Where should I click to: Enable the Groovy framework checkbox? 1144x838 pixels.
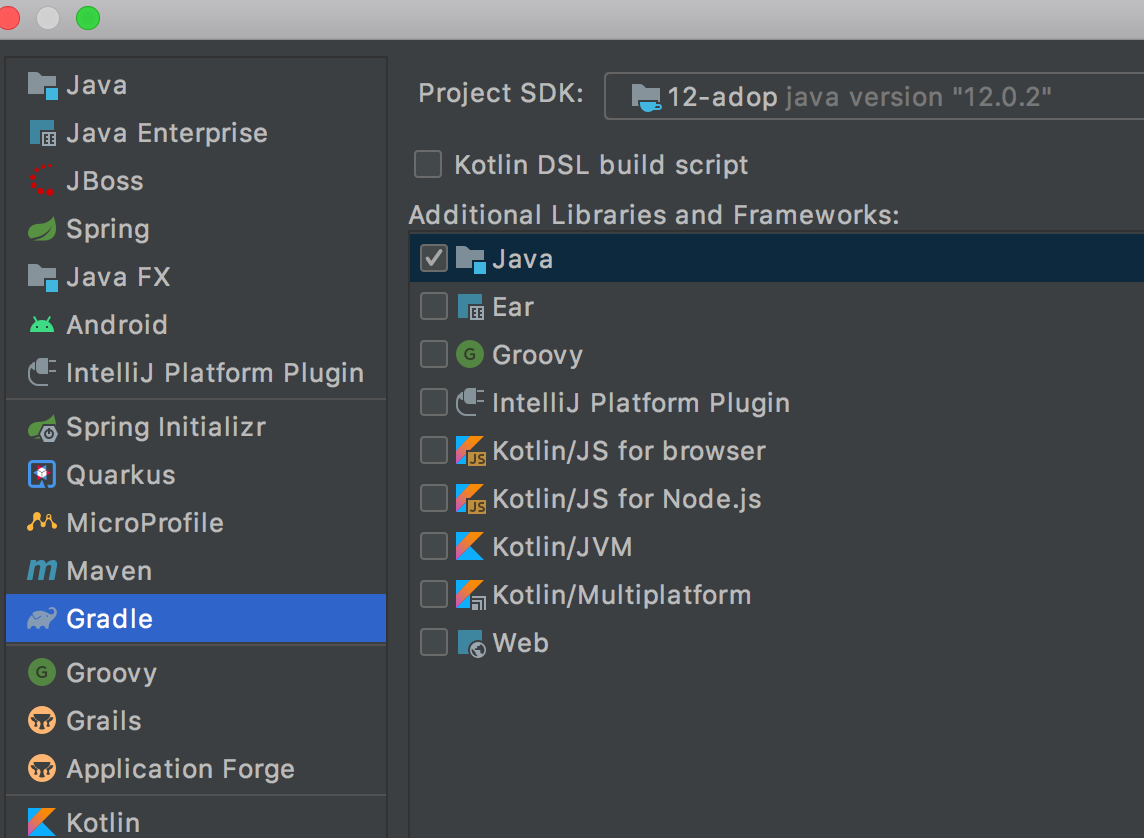pyautogui.click(x=434, y=354)
